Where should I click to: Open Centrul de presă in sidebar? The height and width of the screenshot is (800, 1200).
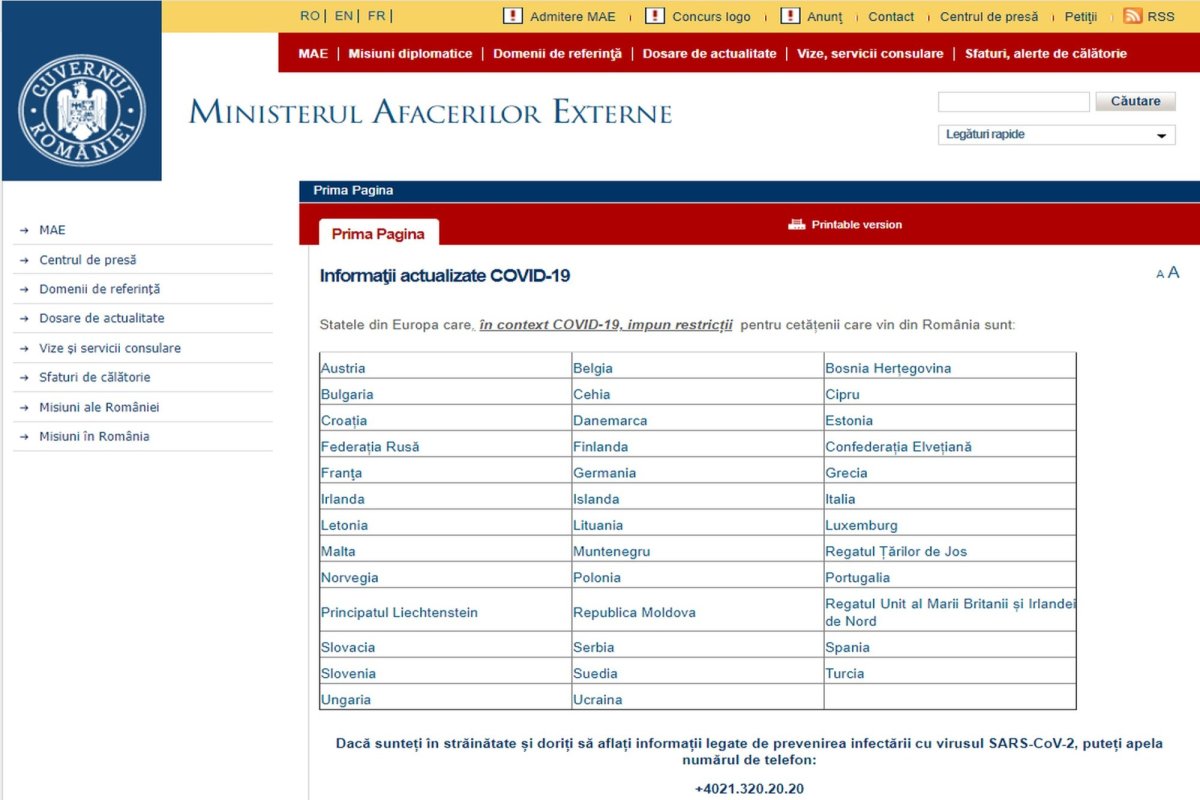pyautogui.click(x=88, y=260)
